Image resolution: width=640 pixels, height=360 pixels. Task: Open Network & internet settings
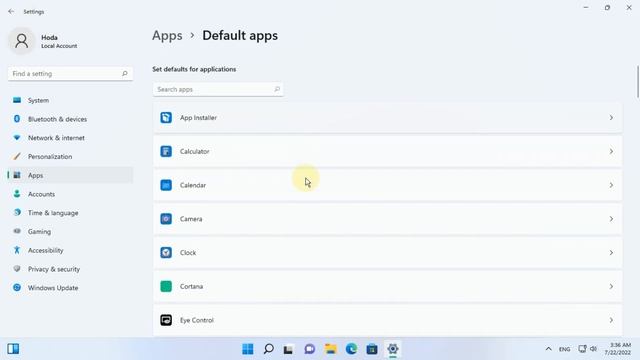pos(70,138)
